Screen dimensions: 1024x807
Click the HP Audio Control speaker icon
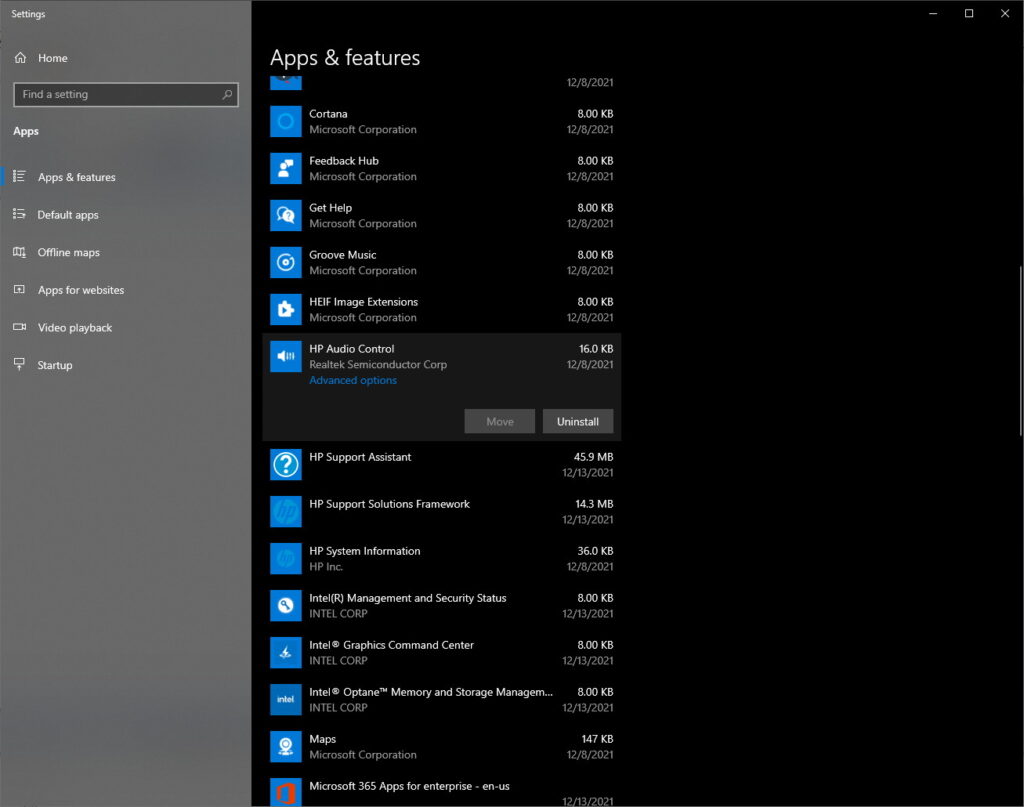(x=286, y=356)
